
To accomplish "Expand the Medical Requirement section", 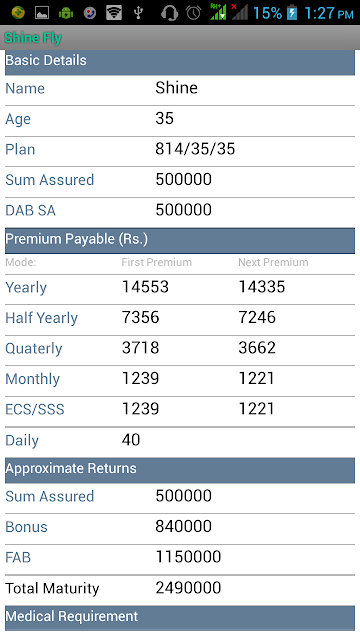I will point(180,618).
